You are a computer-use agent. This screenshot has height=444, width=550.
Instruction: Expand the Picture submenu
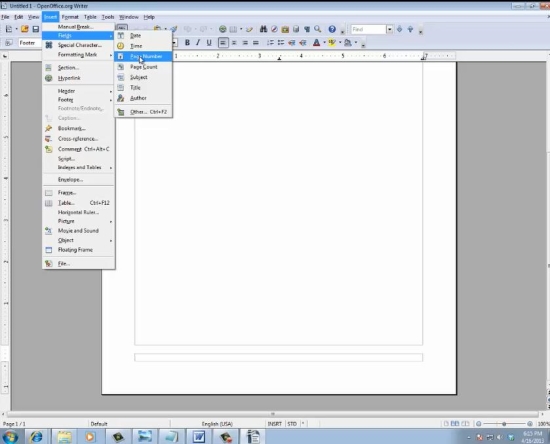pyautogui.click(x=78, y=221)
